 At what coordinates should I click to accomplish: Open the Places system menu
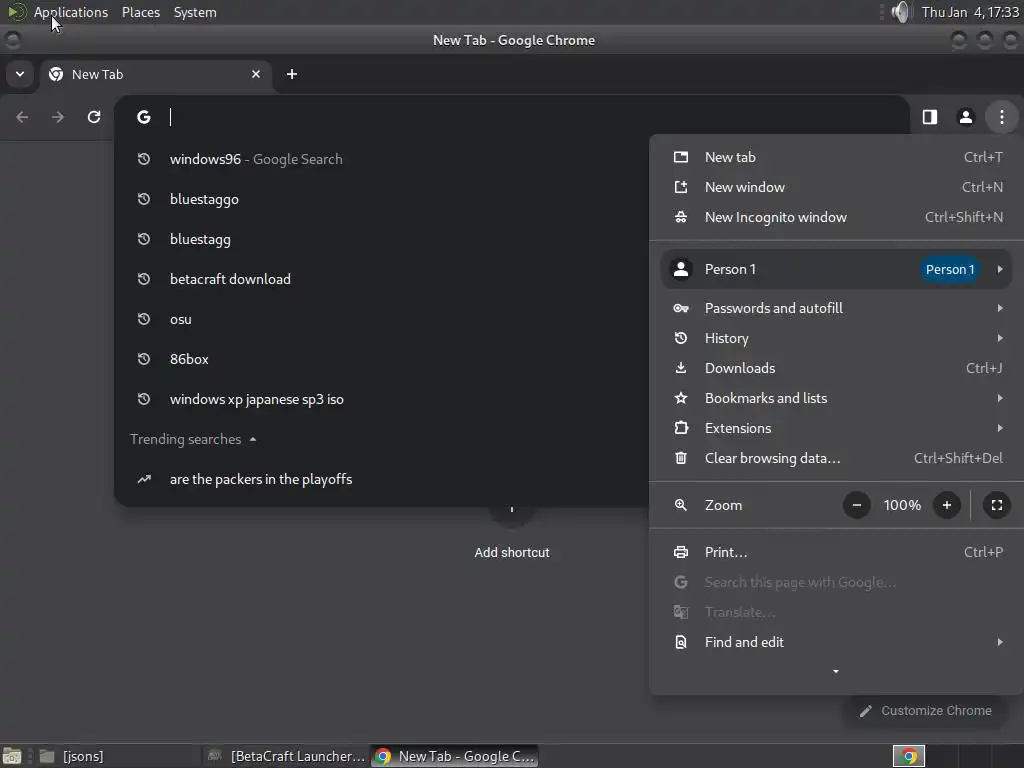coord(141,12)
